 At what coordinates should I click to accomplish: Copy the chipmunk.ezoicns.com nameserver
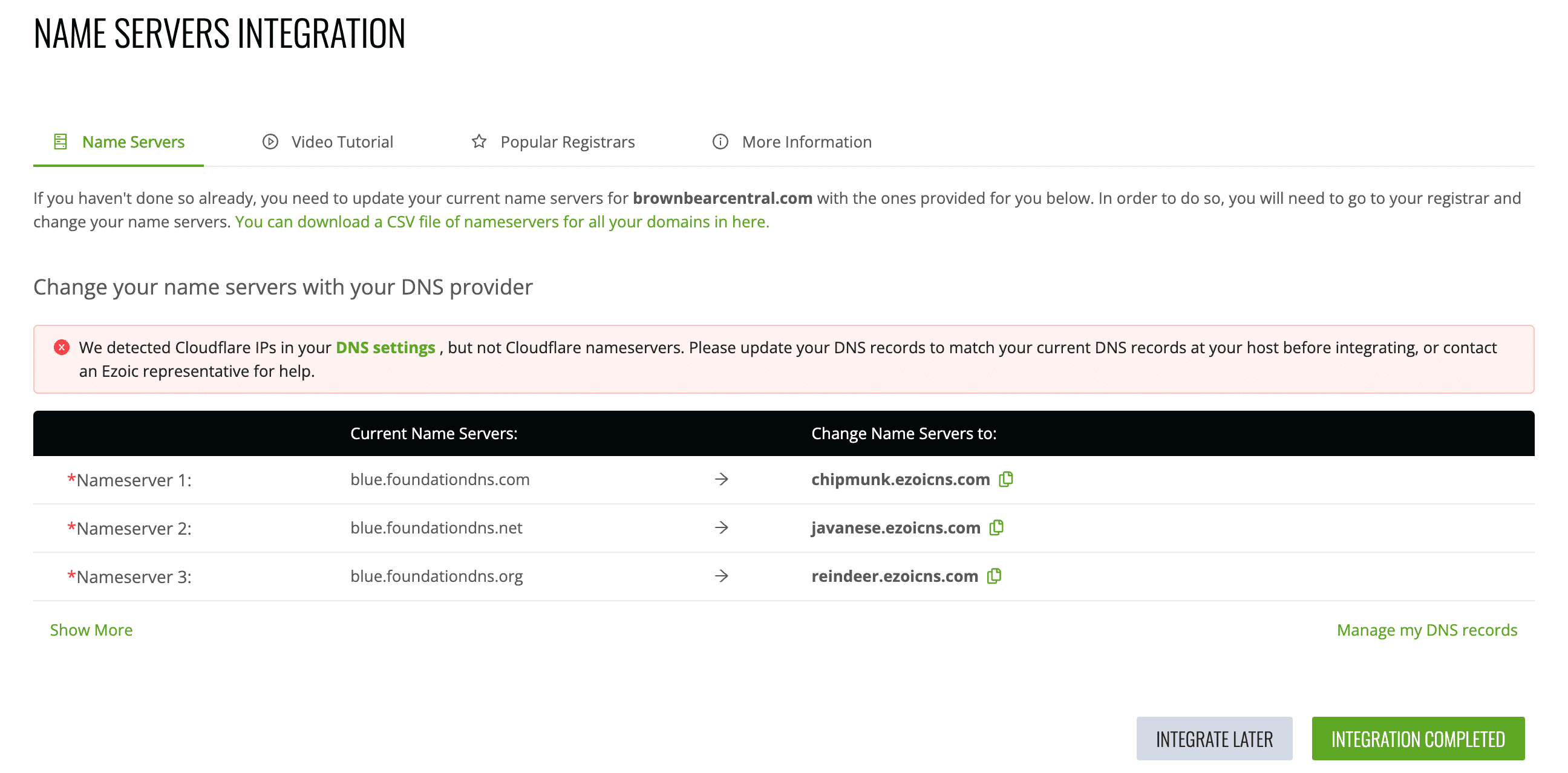pyautogui.click(x=1006, y=480)
